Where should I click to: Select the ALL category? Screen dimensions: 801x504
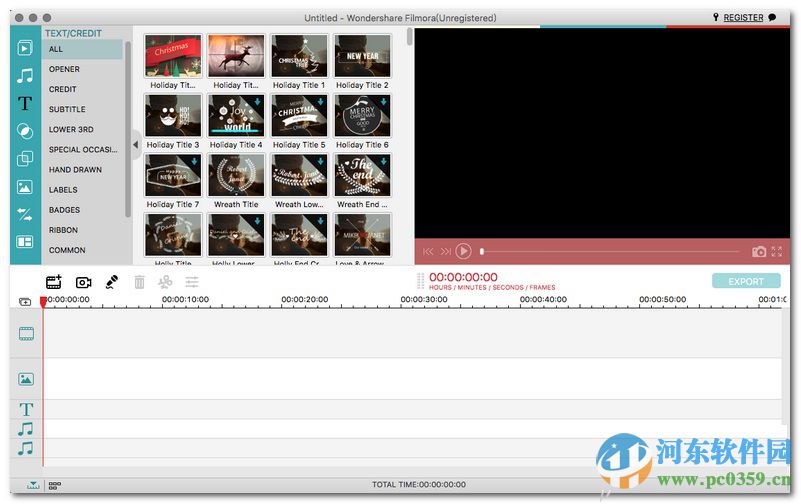click(82, 50)
